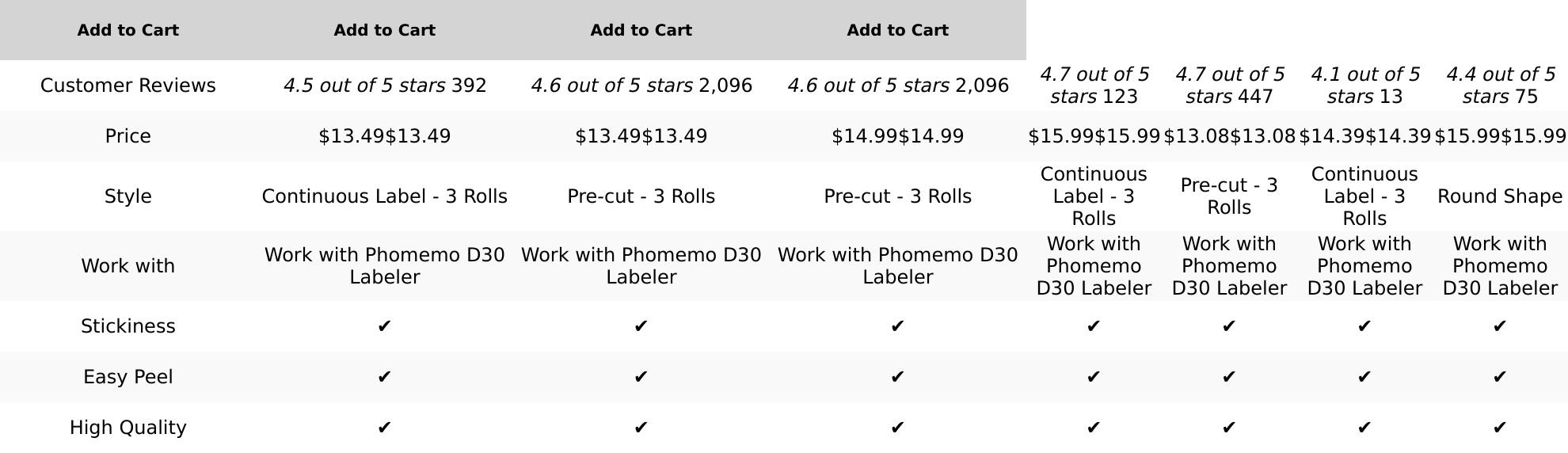This screenshot has height=453, width=1568.
Task: Click the High Quality checkmark in the 123-review column
Action: pos(1093,428)
